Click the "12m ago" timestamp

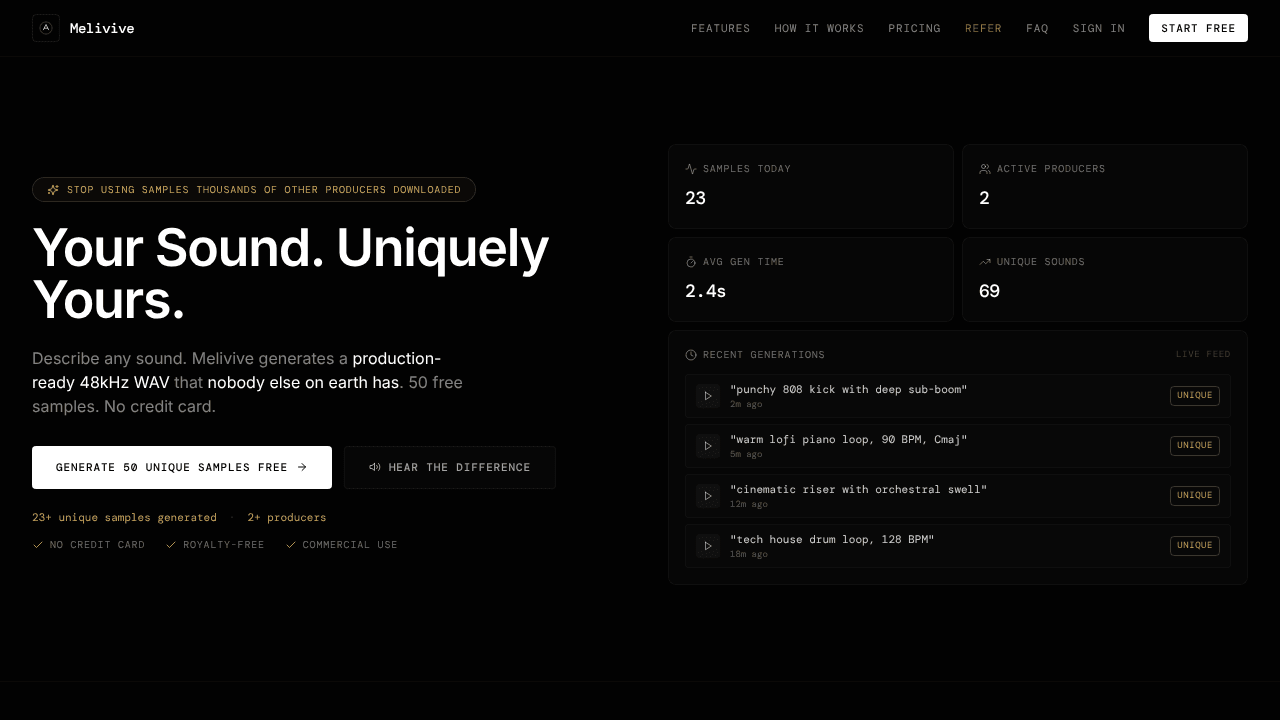[749, 504]
